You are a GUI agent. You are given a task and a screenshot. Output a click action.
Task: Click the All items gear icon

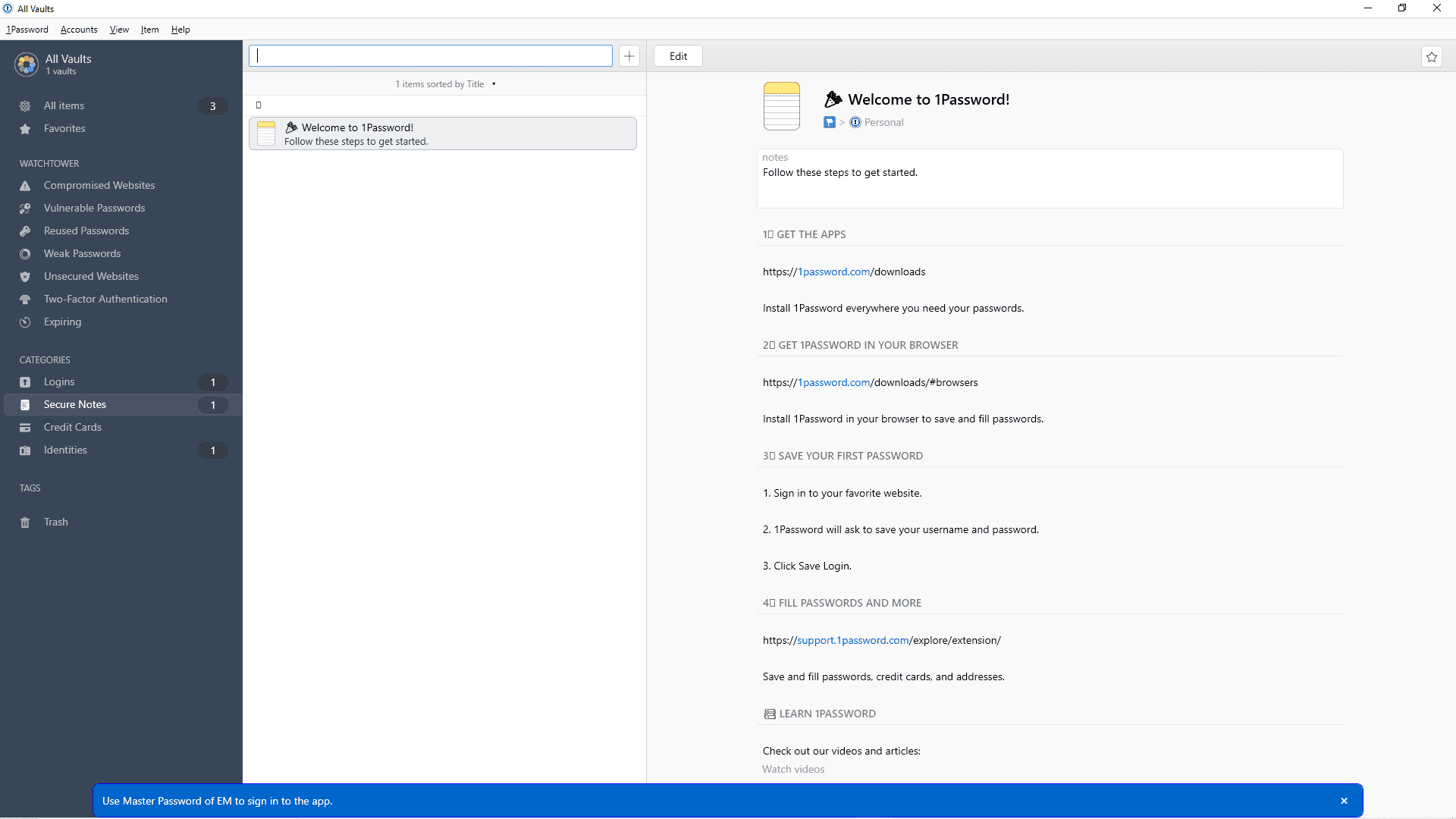point(25,106)
